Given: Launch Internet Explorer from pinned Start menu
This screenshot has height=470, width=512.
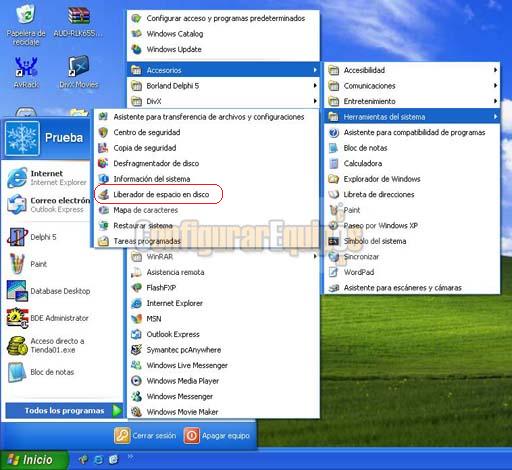Looking at the screenshot, I should (47, 177).
